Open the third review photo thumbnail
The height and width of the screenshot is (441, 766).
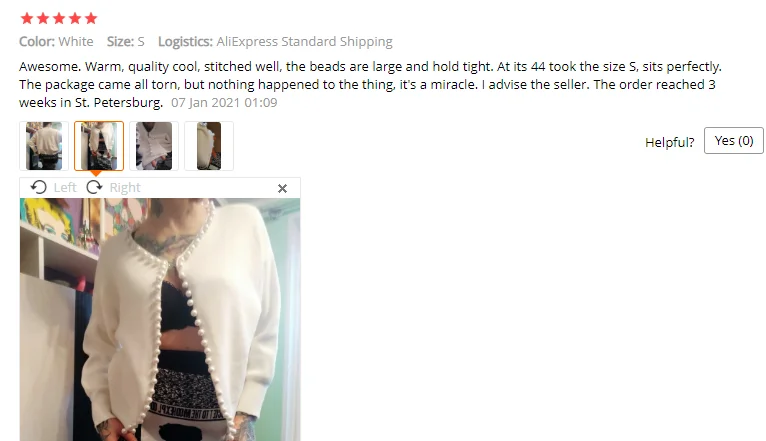coord(154,146)
